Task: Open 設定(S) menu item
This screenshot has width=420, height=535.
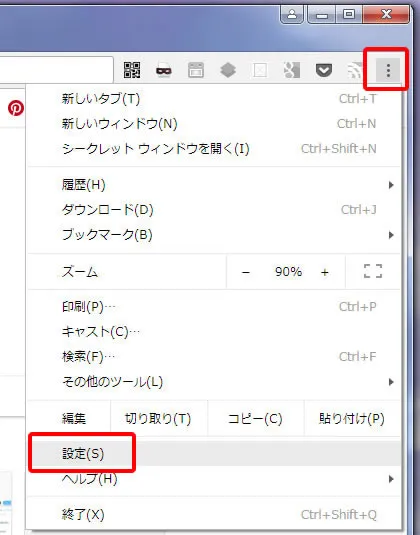Action: [x=214, y=453]
